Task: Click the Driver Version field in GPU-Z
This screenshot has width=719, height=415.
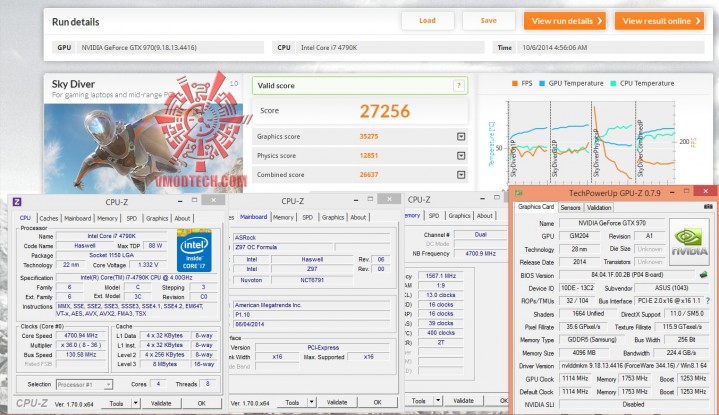Action: coord(634,366)
